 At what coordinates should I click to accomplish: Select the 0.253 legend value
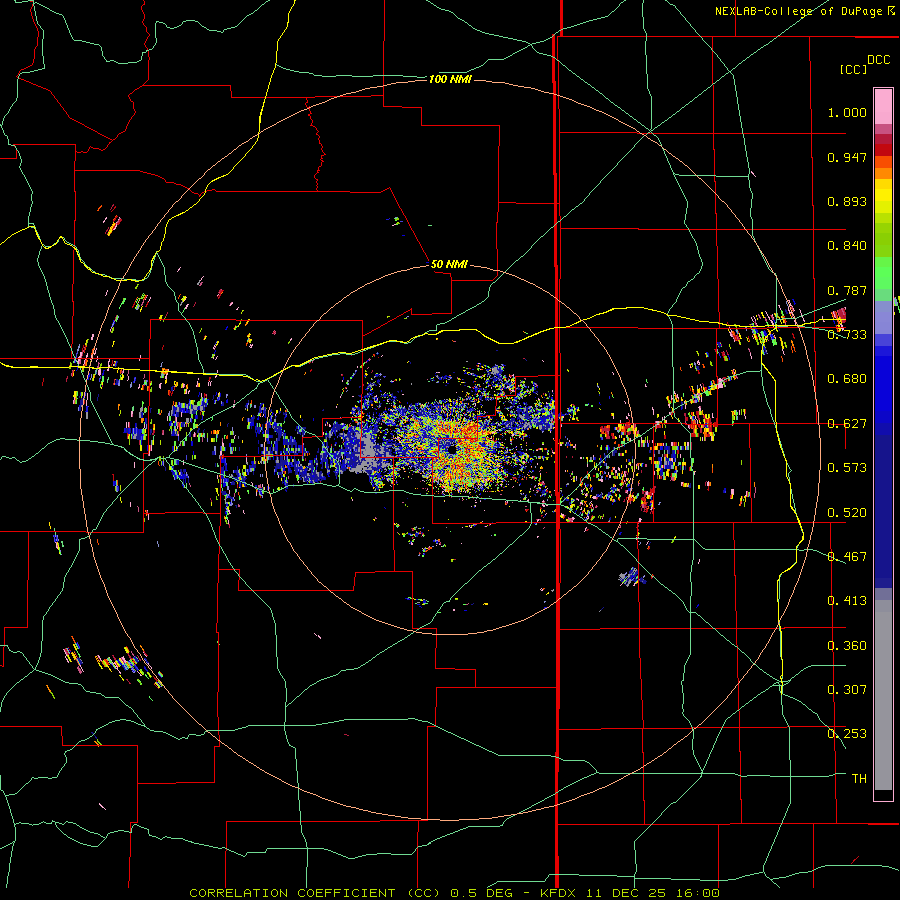pyautogui.click(x=847, y=734)
